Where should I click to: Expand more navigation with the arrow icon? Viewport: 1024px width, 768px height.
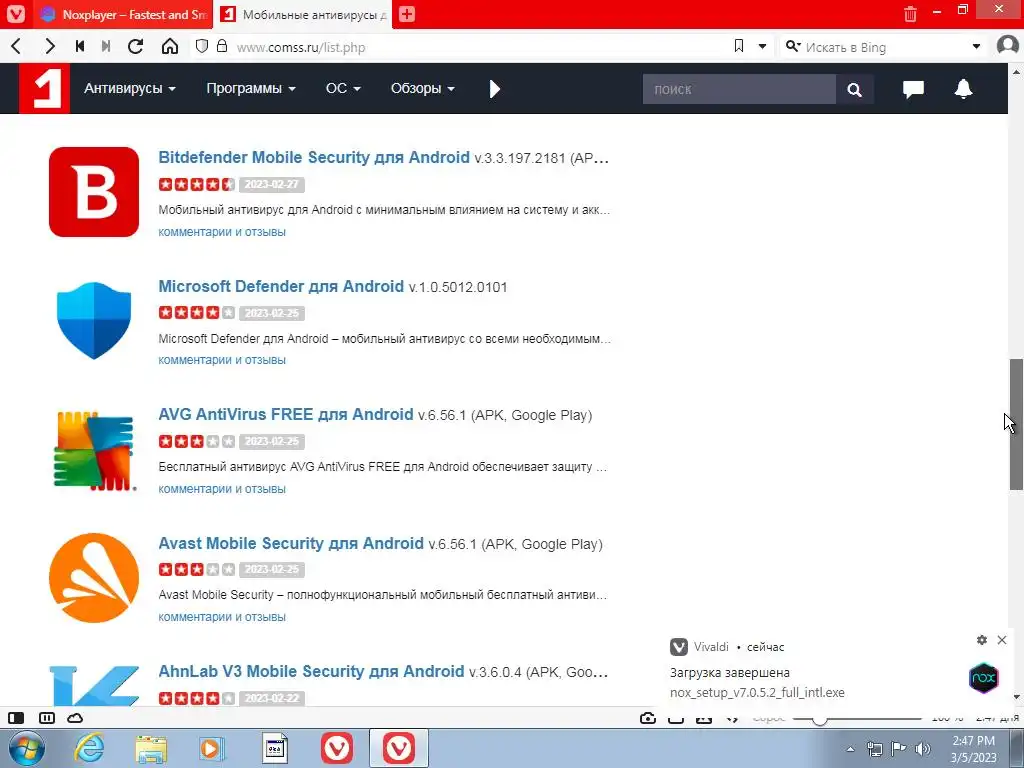494,89
